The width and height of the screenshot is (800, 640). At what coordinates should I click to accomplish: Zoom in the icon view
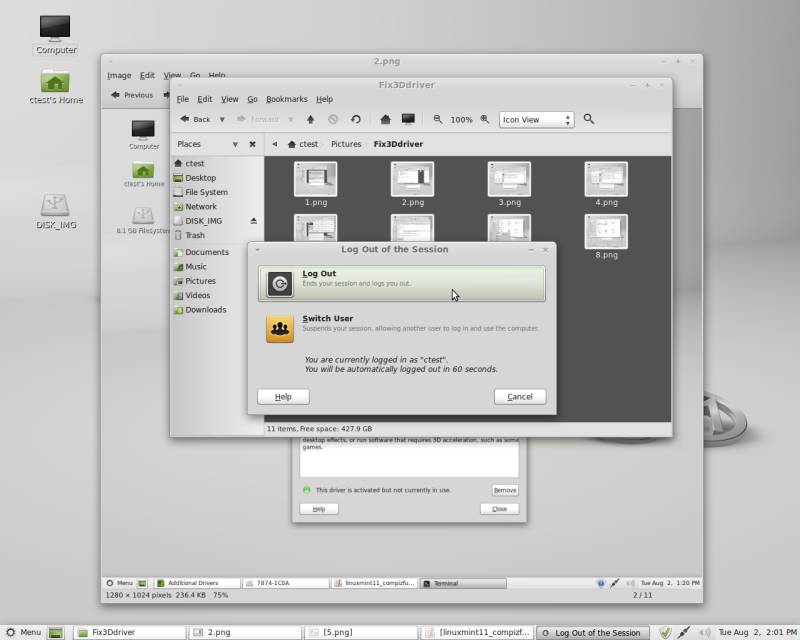(x=485, y=119)
